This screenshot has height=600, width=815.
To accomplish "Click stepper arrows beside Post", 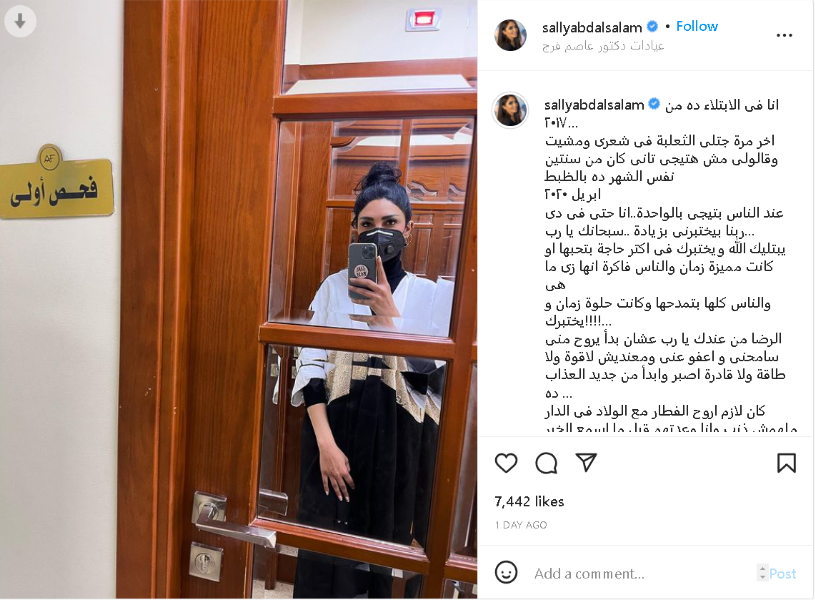I will (763, 572).
